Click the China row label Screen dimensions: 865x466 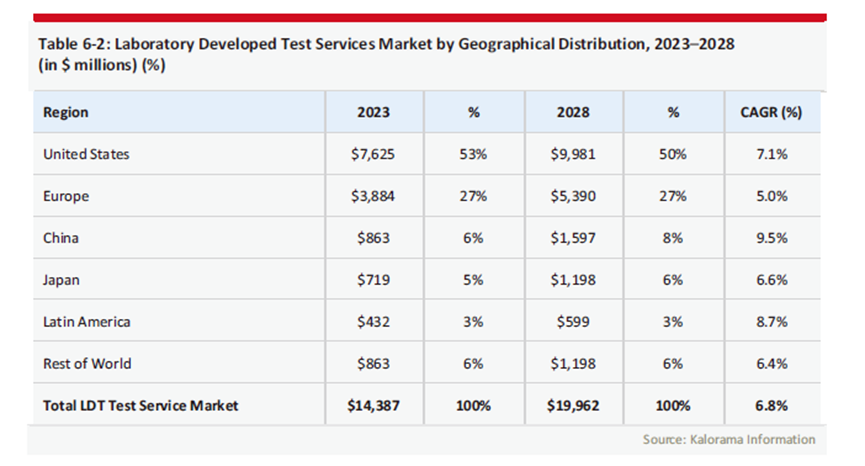(x=61, y=238)
